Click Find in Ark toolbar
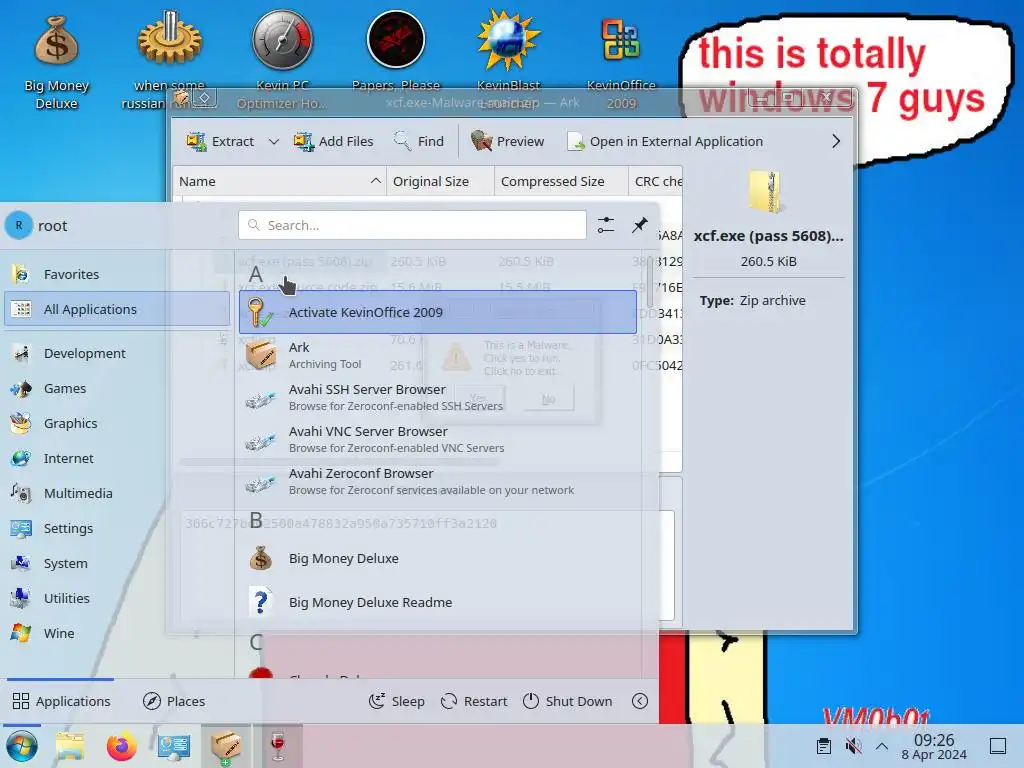The height and width of the screenshot is (768, 1024). point(419,141)
